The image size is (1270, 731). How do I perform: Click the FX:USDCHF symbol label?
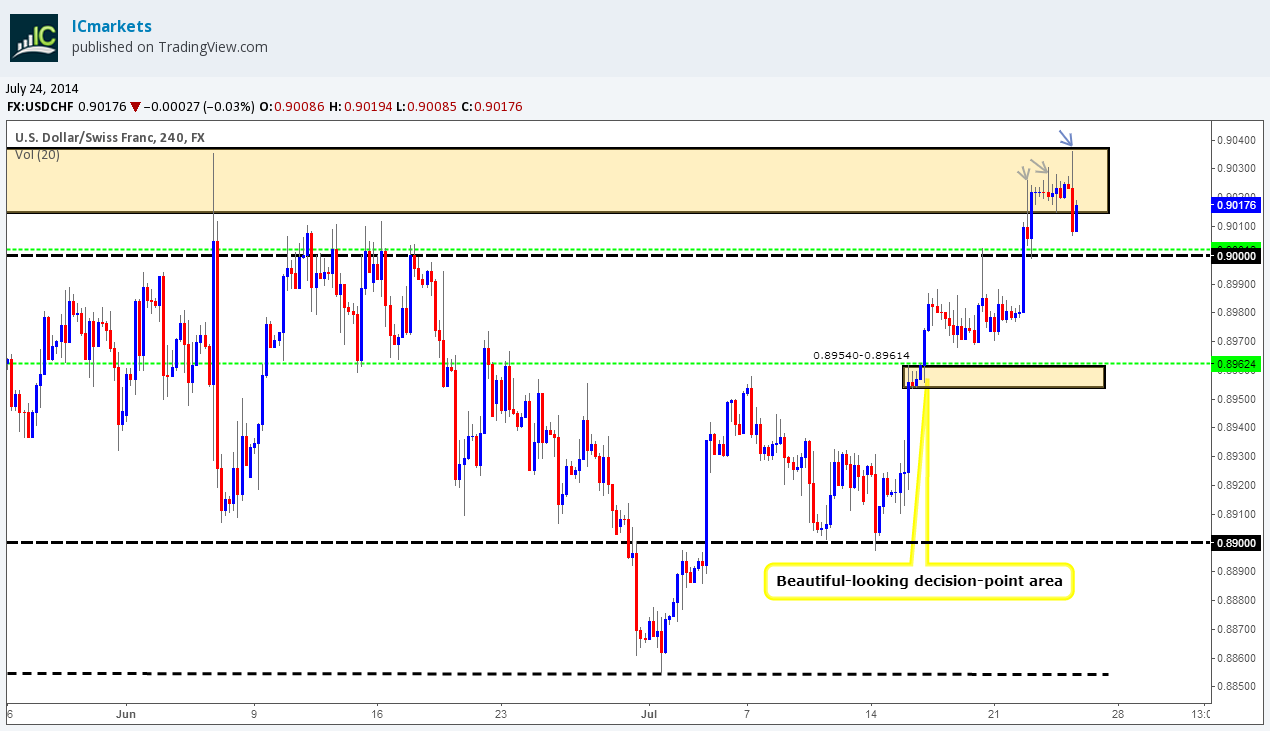click(x=39, y=106)
